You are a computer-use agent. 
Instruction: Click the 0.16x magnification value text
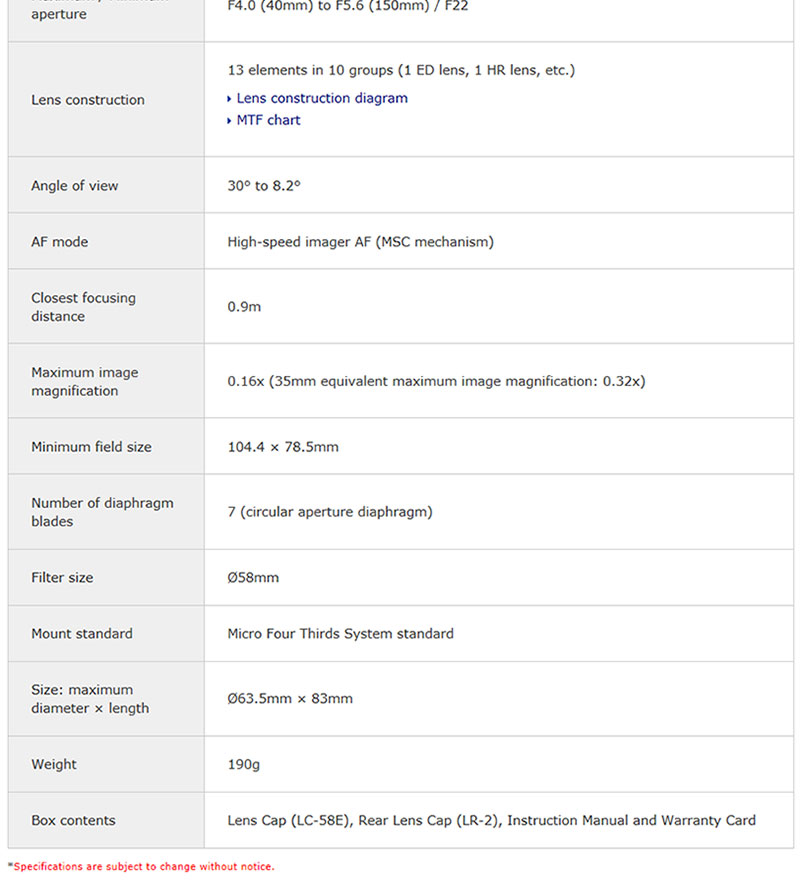click(436, 381)
